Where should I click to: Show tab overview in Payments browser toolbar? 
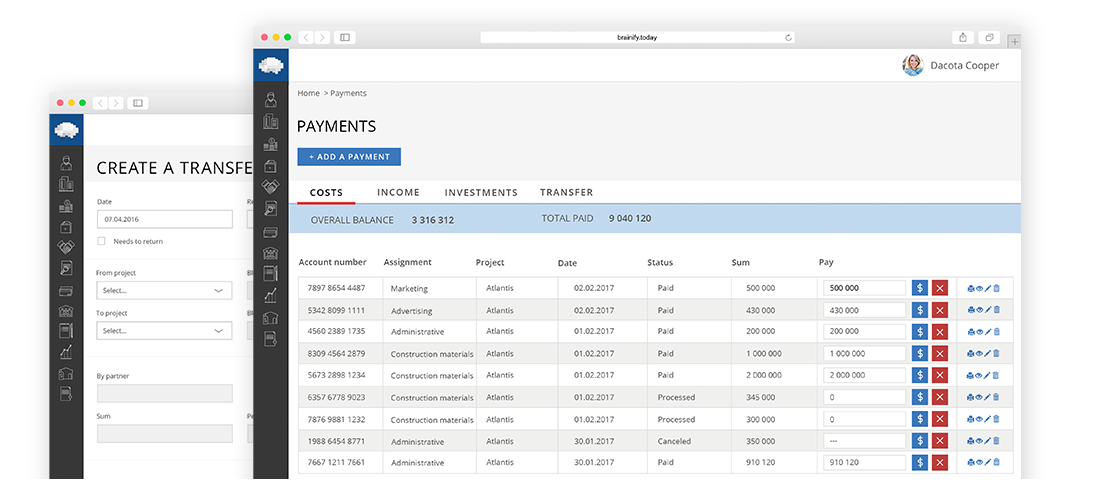point(989,37)
